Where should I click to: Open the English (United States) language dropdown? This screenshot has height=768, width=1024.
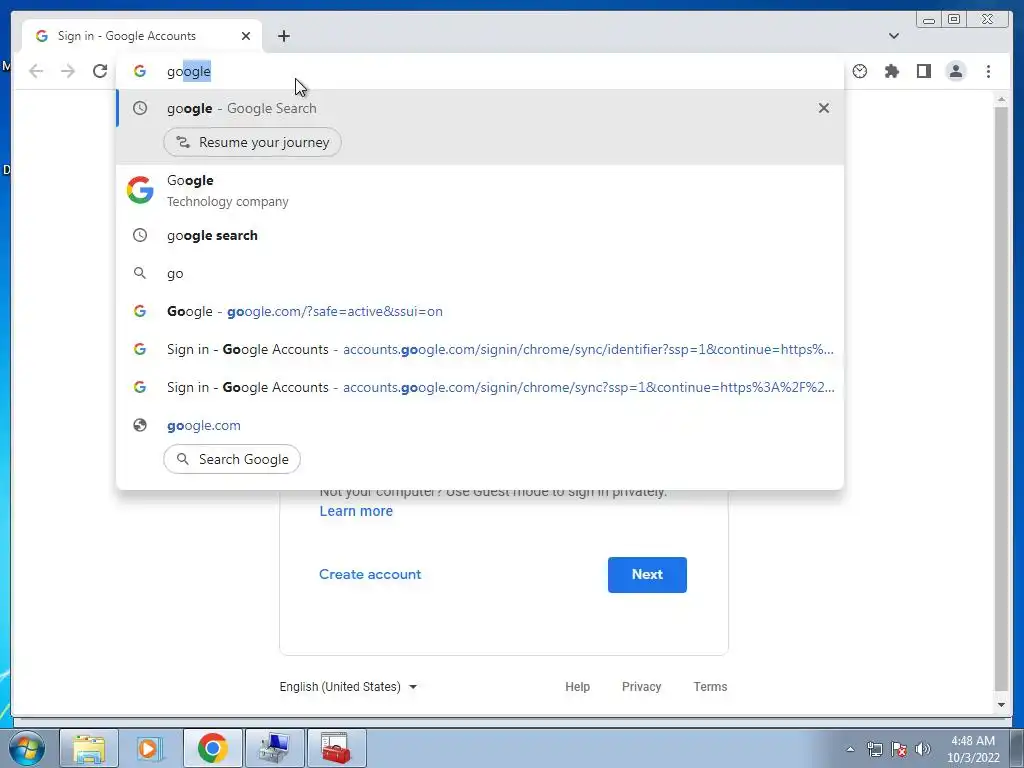[x=348, y=686]
